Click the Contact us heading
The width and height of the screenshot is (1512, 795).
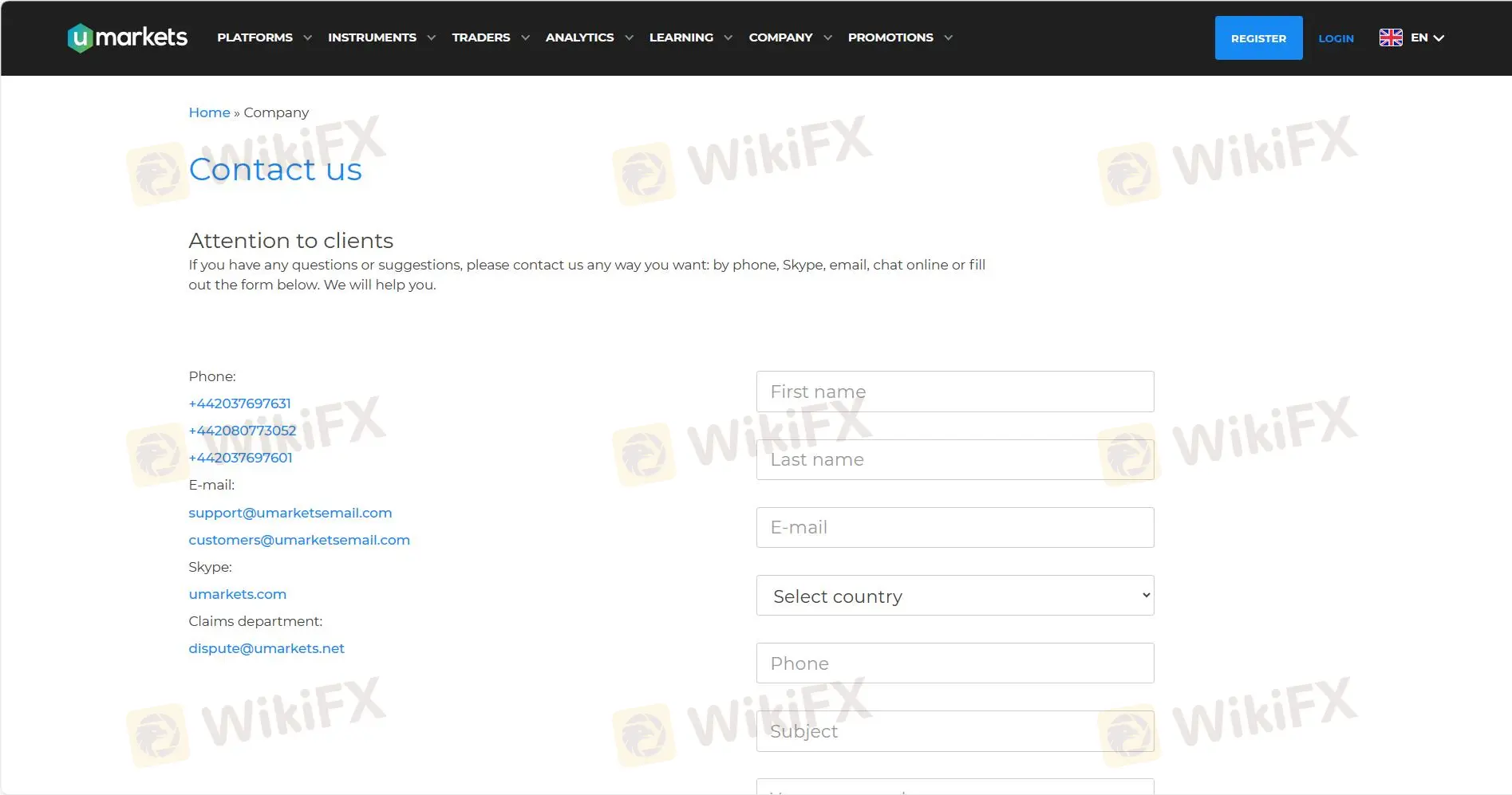(x=275, y=169)
